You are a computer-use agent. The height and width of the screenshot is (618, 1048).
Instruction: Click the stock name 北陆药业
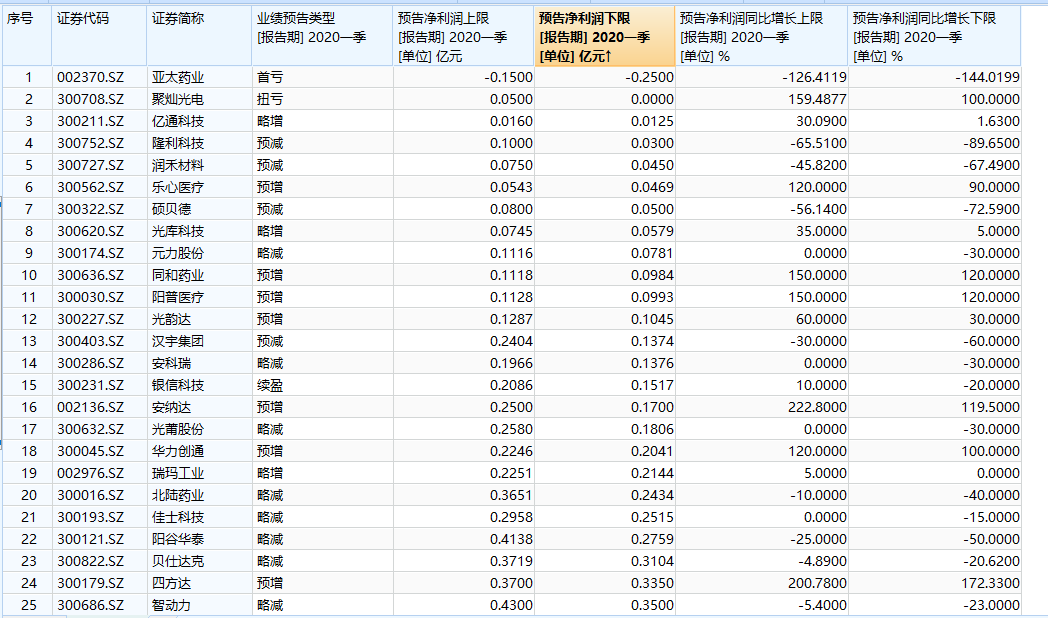pos(178,496)
